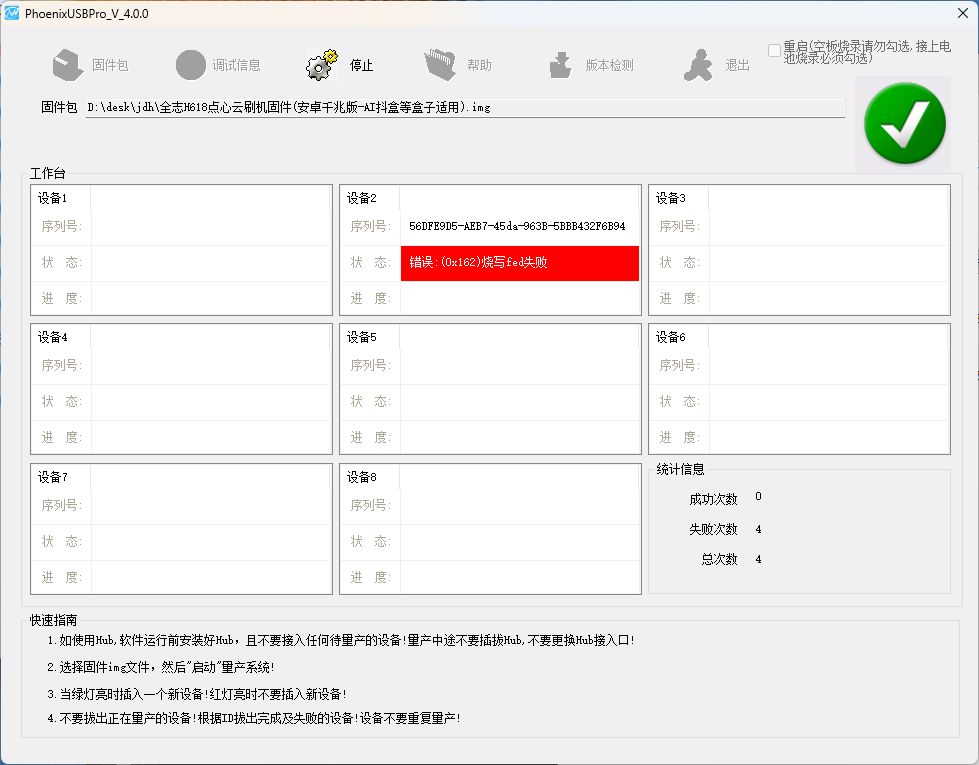Viewport: 979px width, 765px height.
Task: Click the 设备3 panel header
Action: pyautogui.click(x=671, y=198)
